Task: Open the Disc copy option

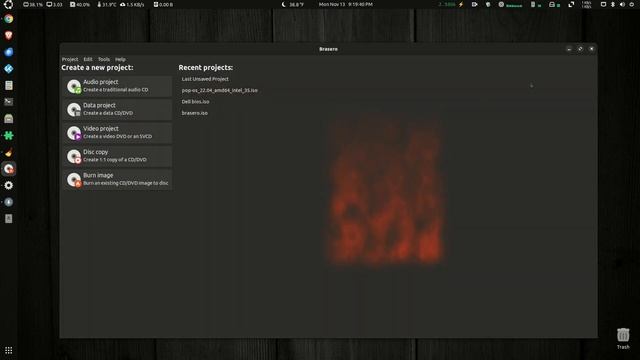Action: [x=117, y=156]
